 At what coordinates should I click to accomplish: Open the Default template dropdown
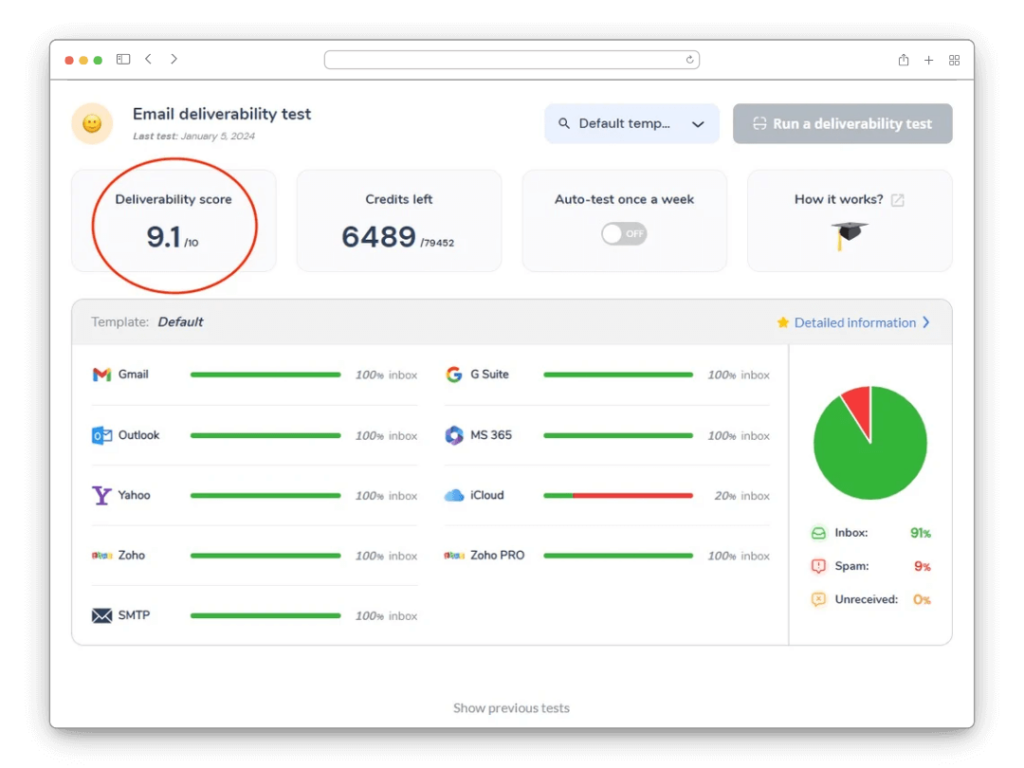click(x=632, y=123)
